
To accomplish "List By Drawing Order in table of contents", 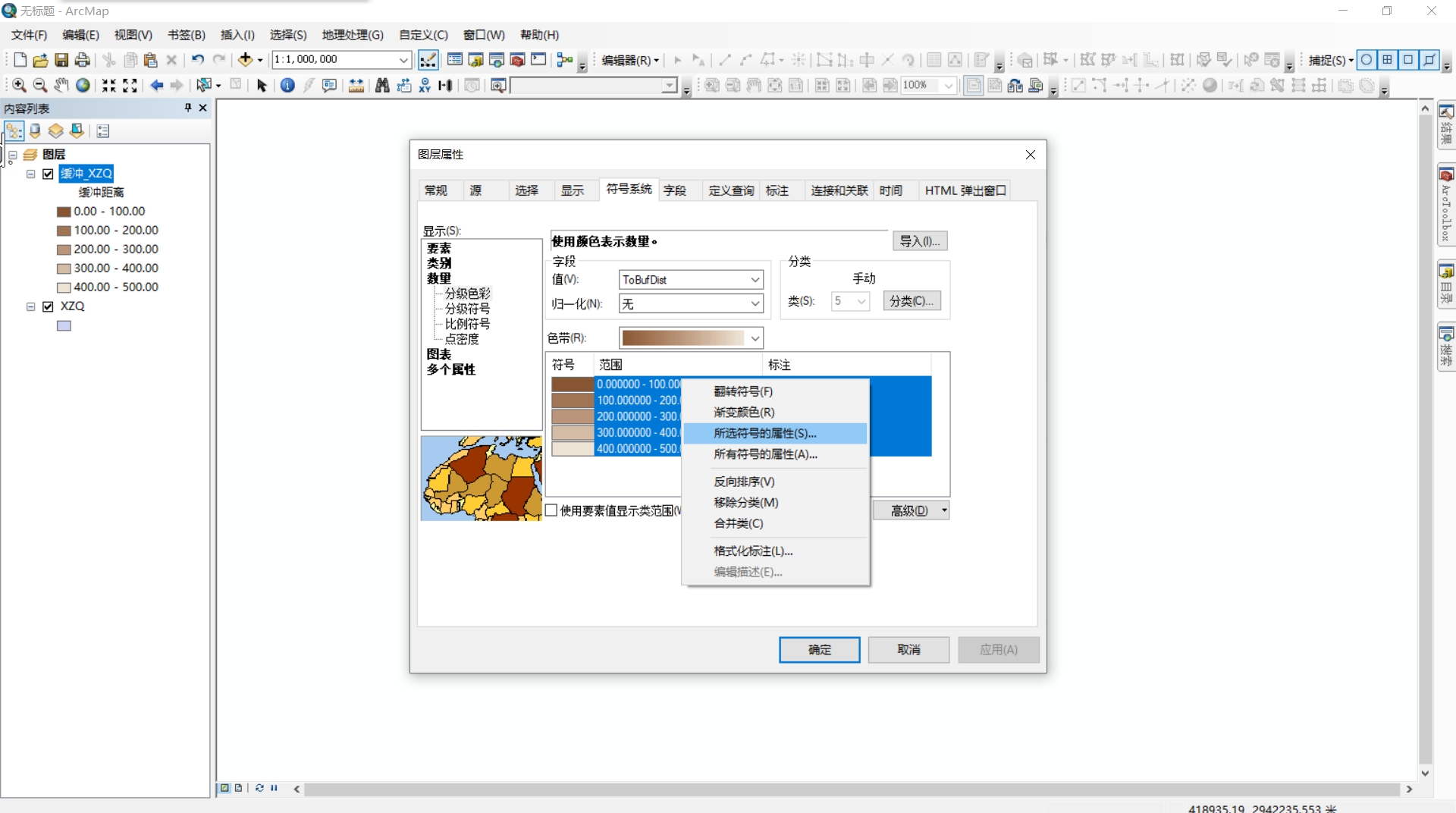I will 14,131.
